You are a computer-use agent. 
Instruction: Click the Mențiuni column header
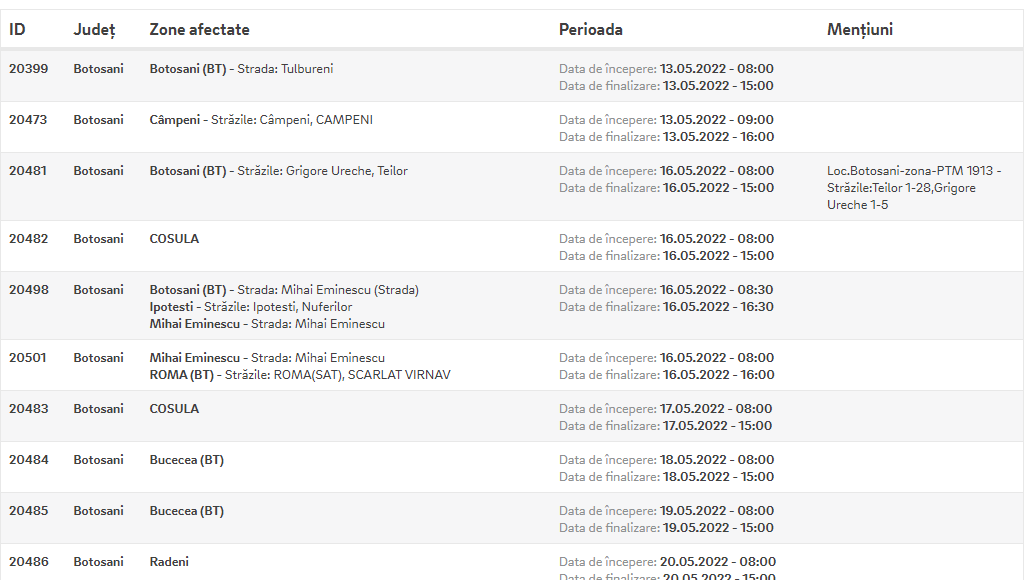tap(859, 30)
